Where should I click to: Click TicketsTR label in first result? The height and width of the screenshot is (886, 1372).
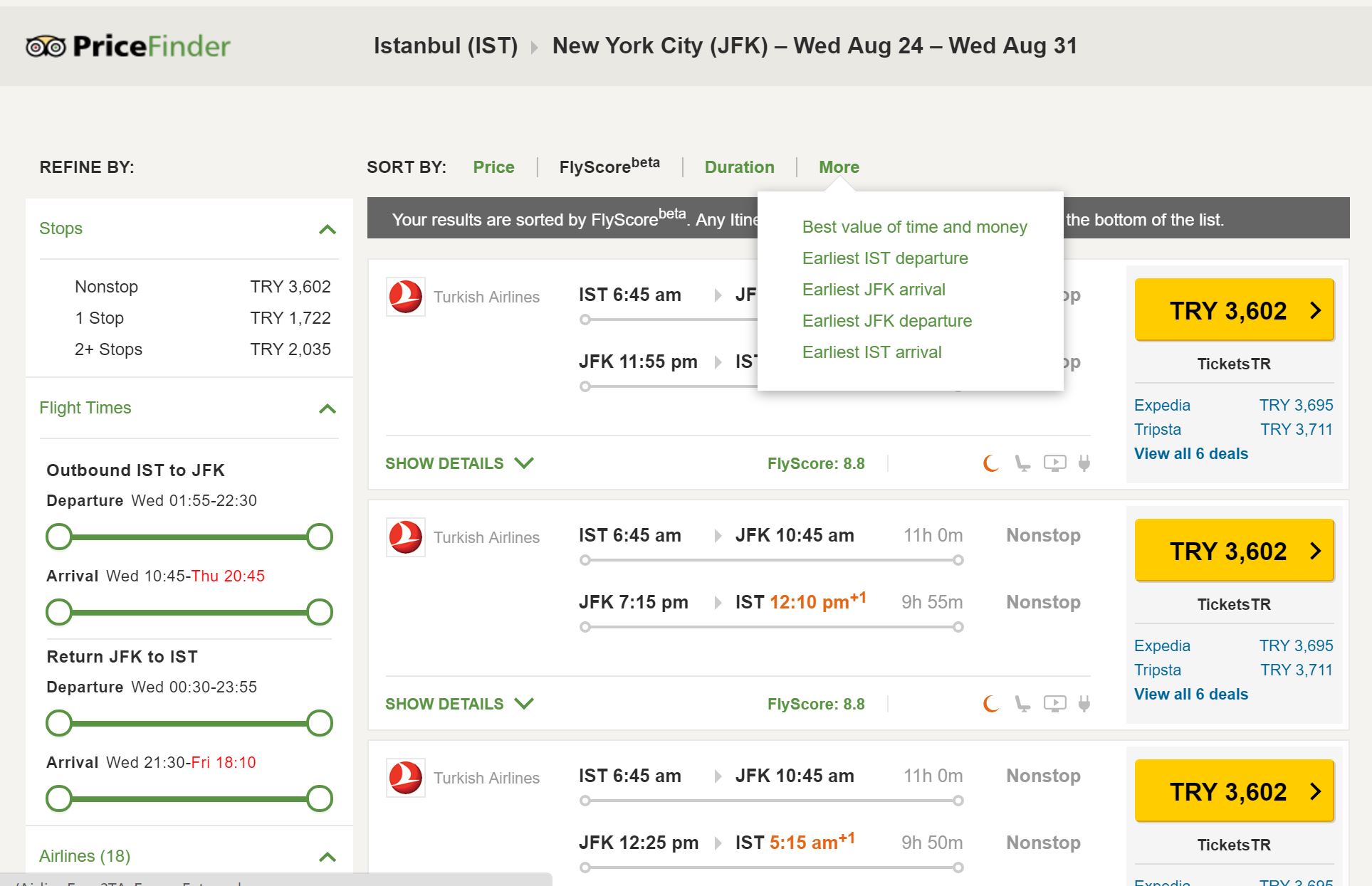click(1234, 364)
